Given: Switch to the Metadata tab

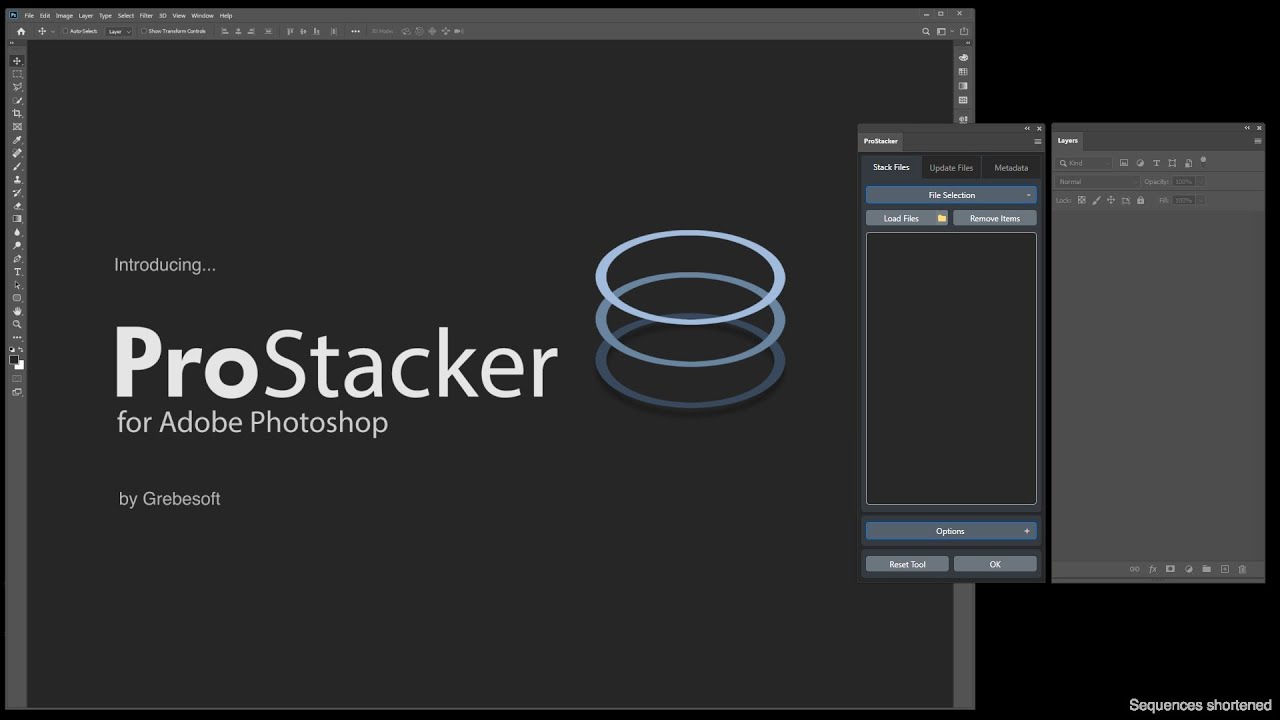Looking at the screenshot, I should click(1011, 168).
